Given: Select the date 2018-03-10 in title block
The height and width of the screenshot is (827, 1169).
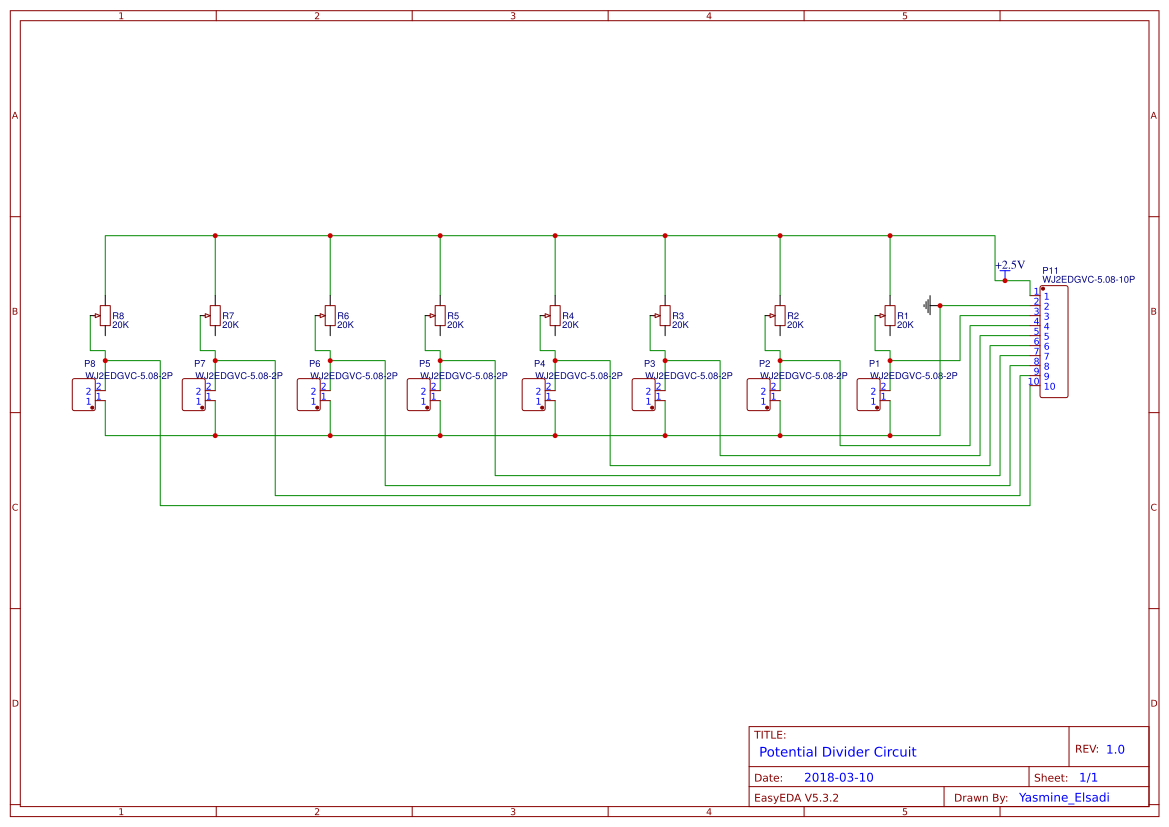Looking at the screenshot, I should tap(839, 776).
